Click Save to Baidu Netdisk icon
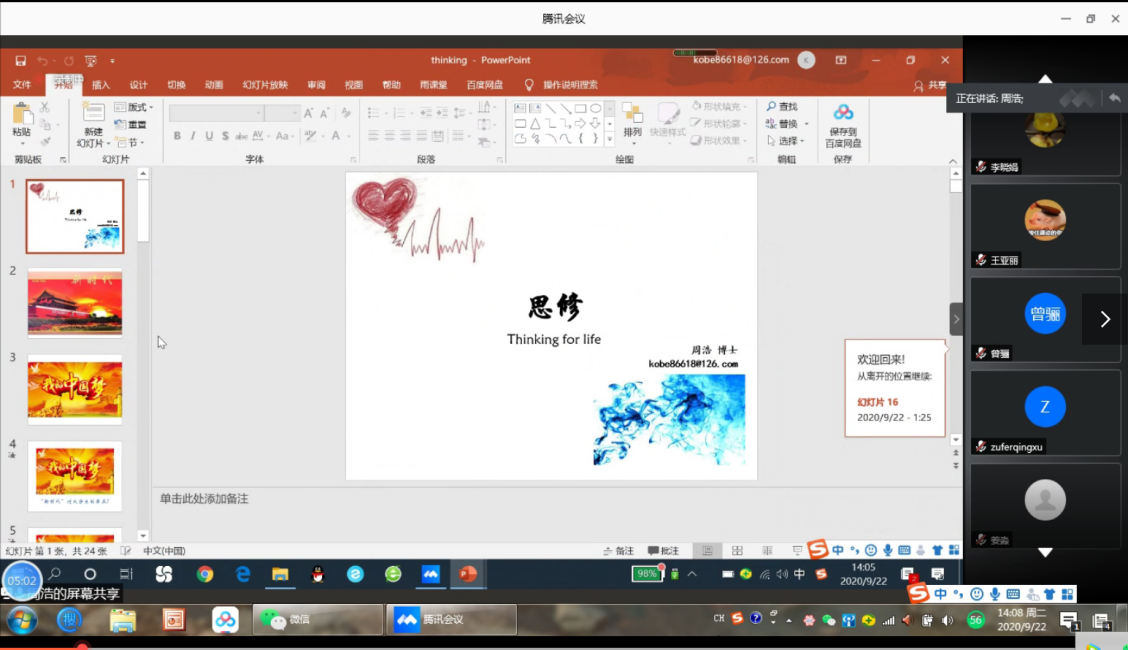Viewport: 1128px width, 650px height. pos(843,113)
